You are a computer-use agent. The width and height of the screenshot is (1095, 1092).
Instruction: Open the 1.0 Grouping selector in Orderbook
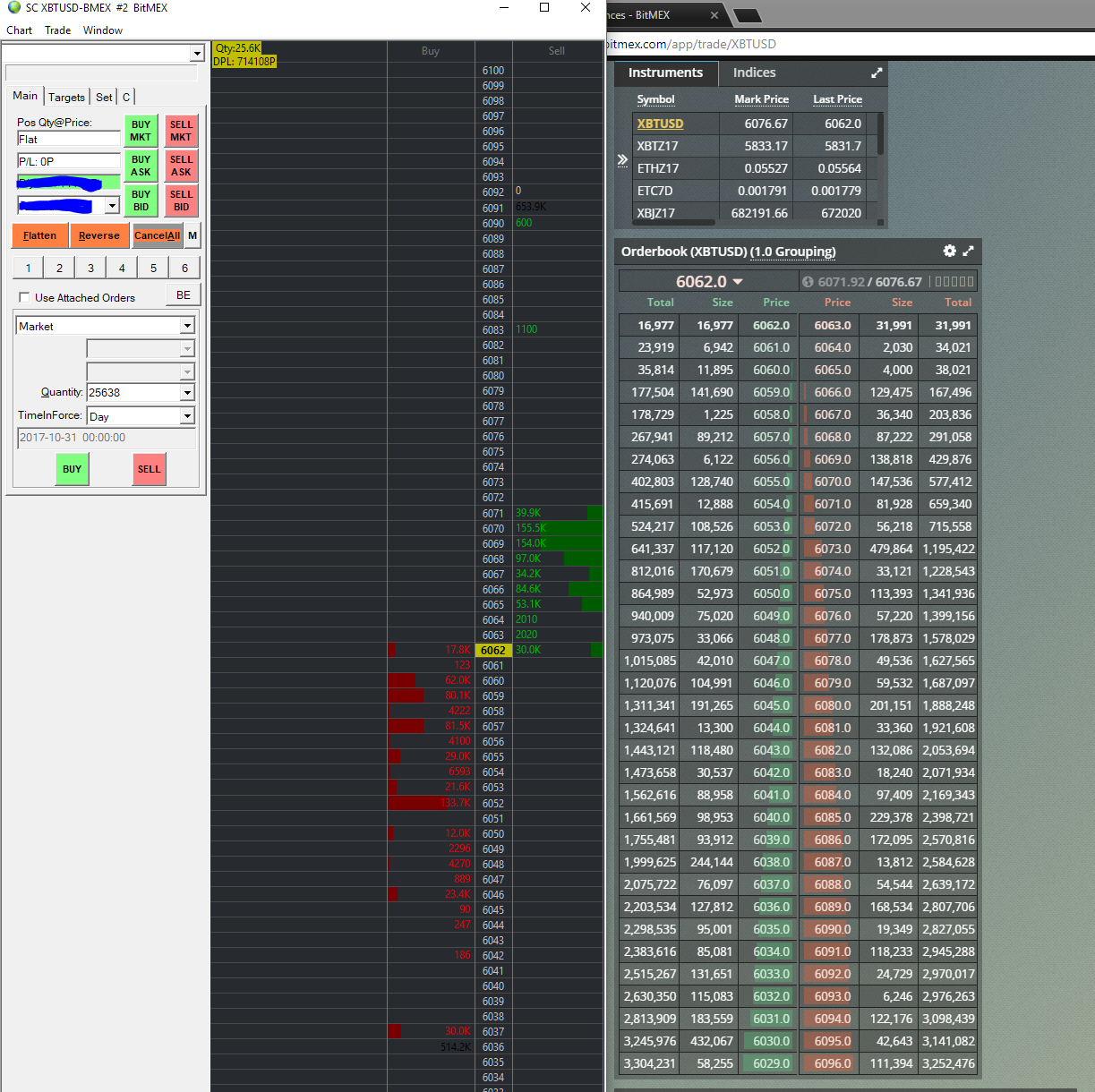point(794,252)
